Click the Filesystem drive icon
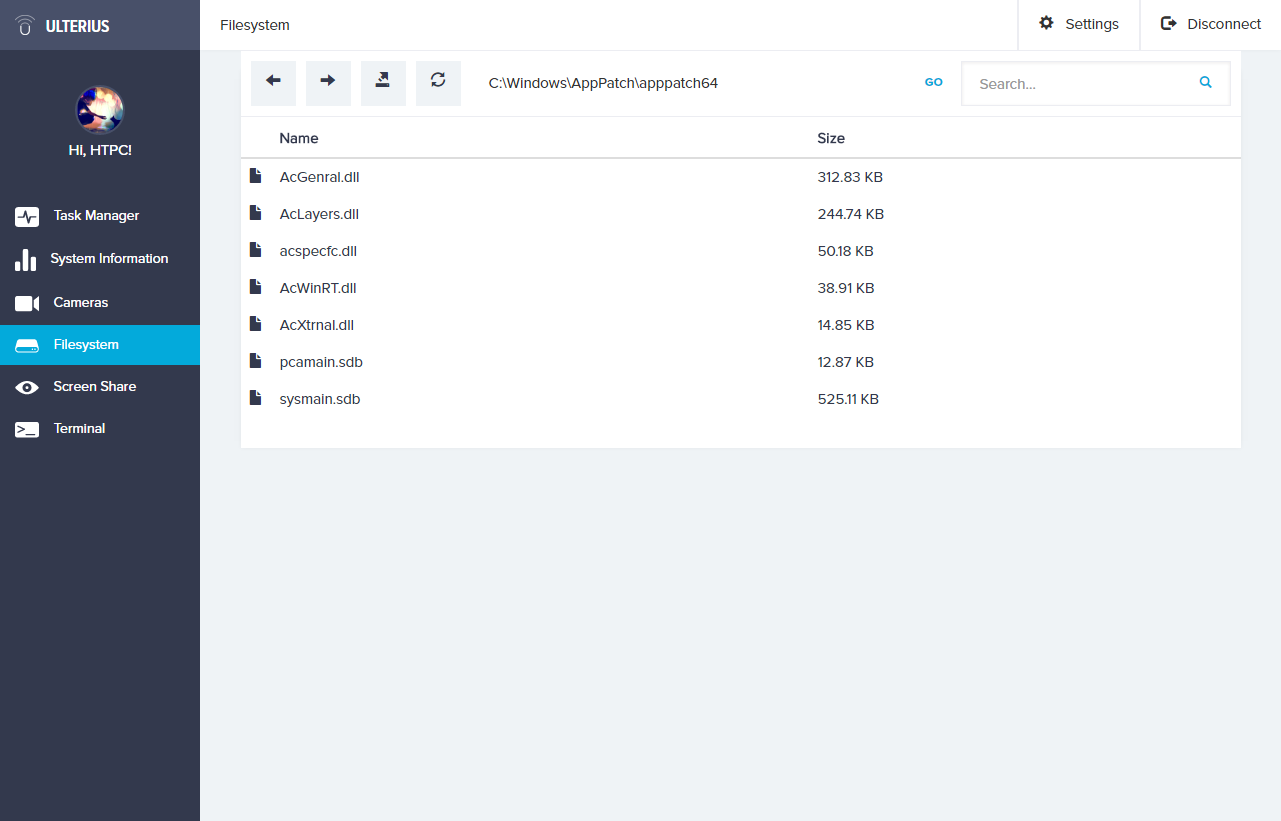The width and height of the screenshot is (1281, 821). click(27, 345)
